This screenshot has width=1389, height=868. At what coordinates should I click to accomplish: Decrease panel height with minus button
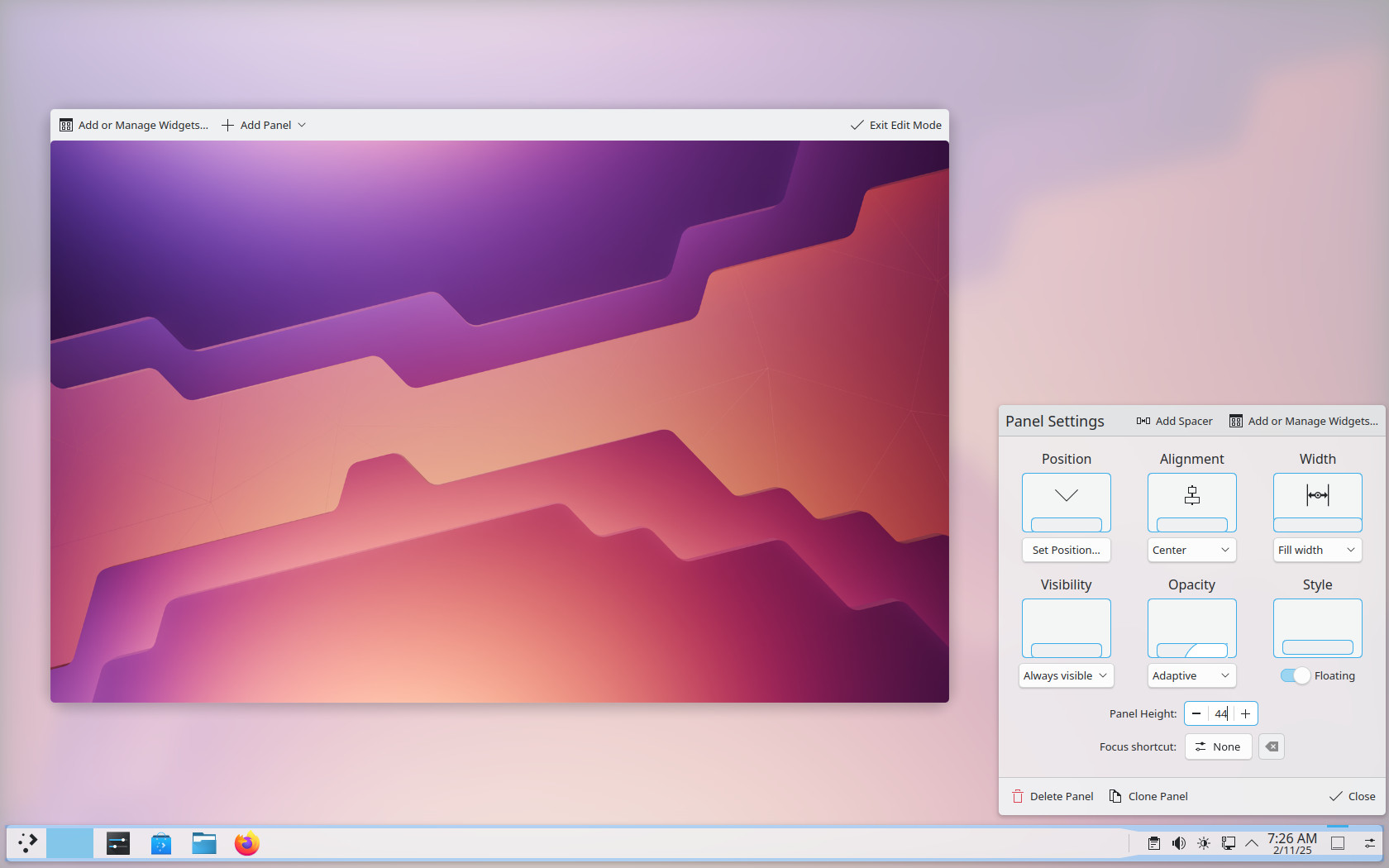[1196, 713]
